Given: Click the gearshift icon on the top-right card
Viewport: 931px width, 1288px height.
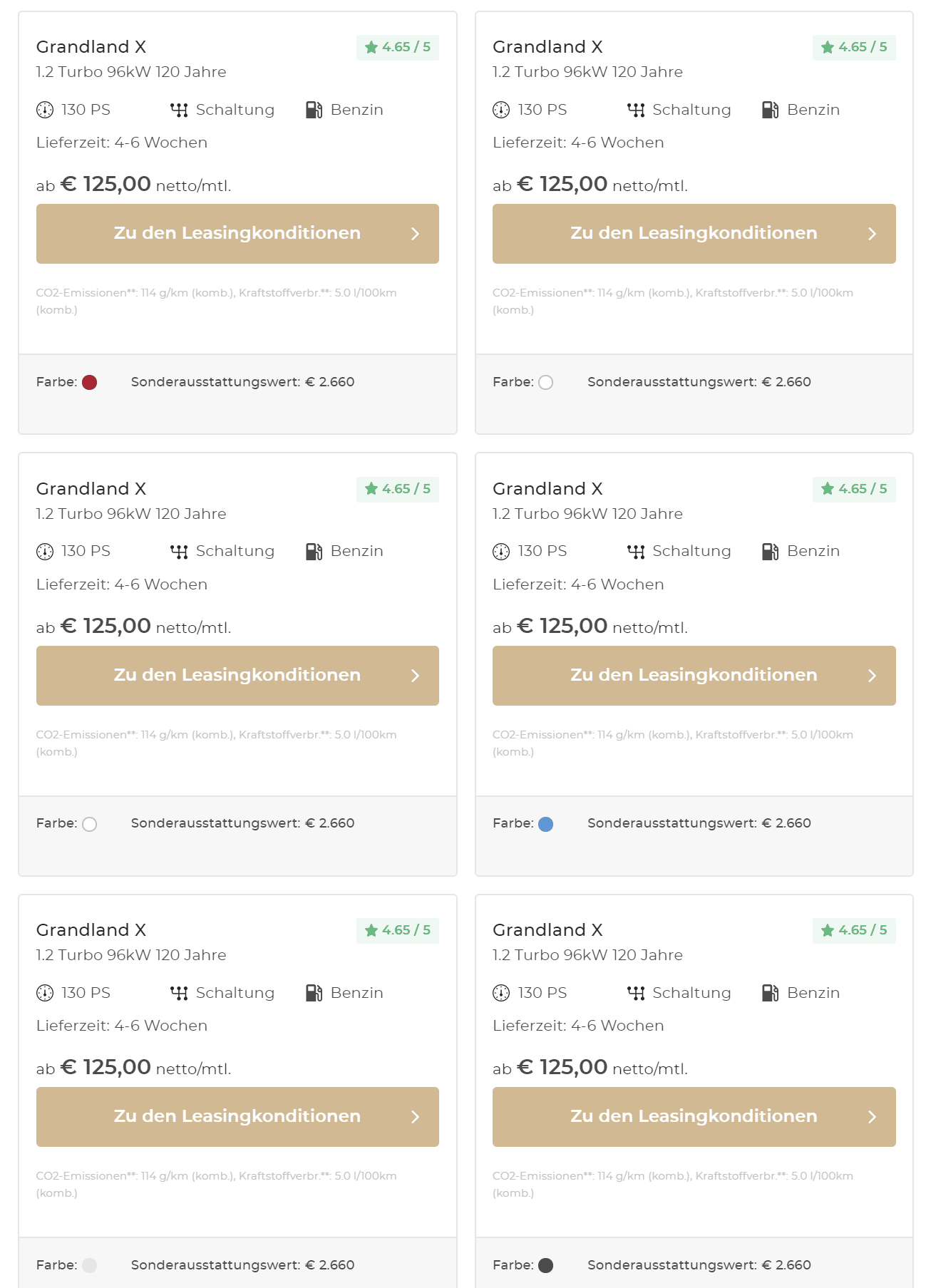Looking at the screenshot, I should click(636, 110).
